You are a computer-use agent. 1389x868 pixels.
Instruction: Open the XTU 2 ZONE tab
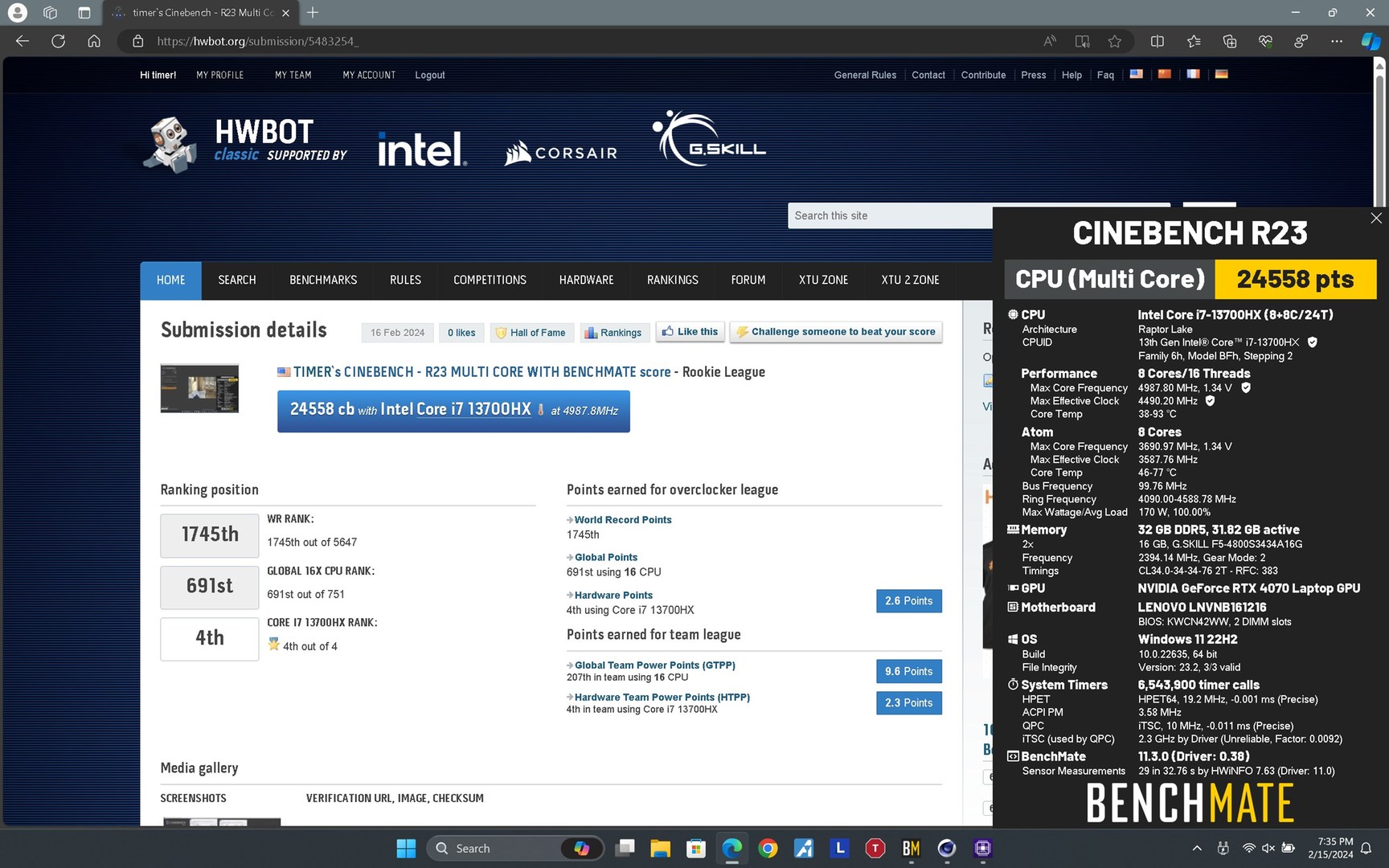click(910, 280)
